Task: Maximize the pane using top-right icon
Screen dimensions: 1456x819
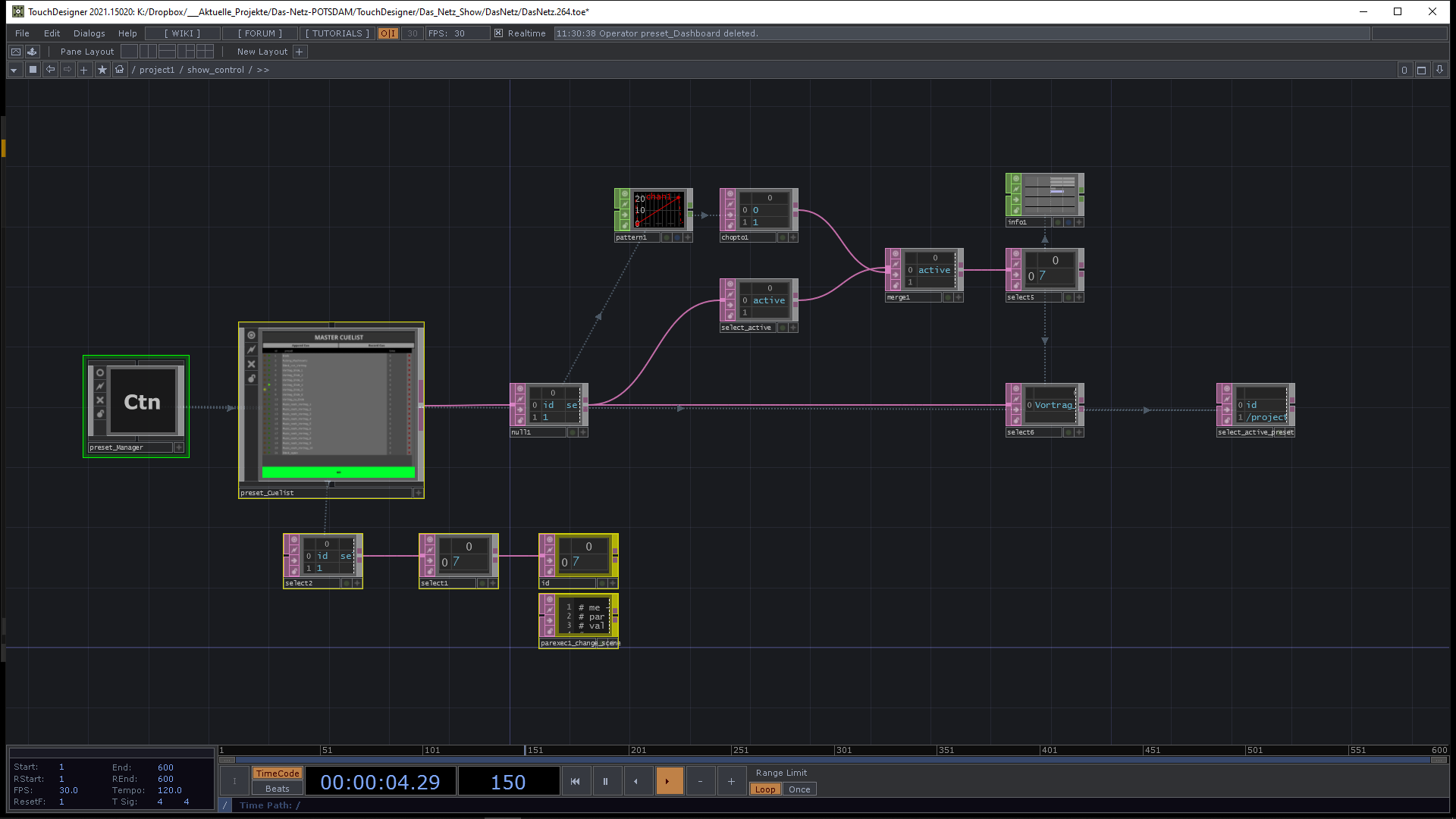Action: coord(1422,70)
